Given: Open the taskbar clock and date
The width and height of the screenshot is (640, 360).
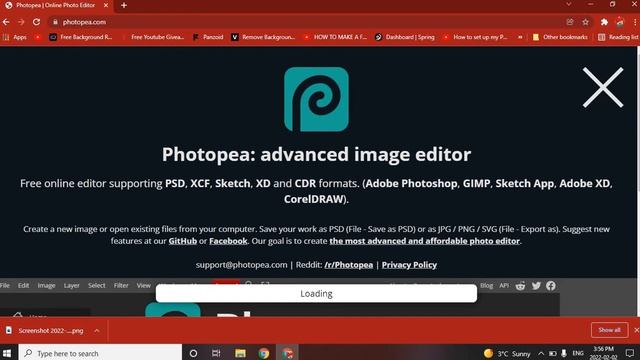Looking at the screenshot, I should click(x=603, y=353).
